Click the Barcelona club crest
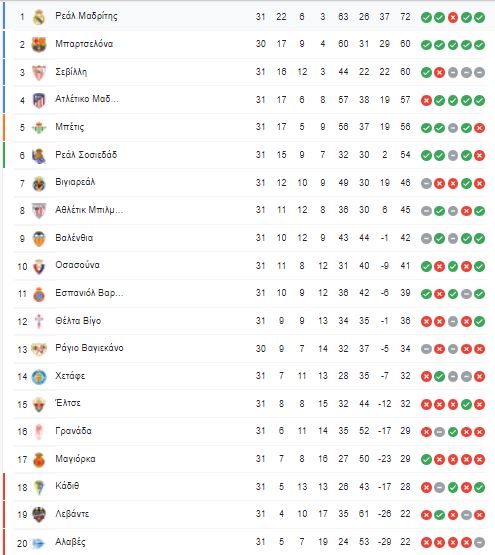 point(39,45)
